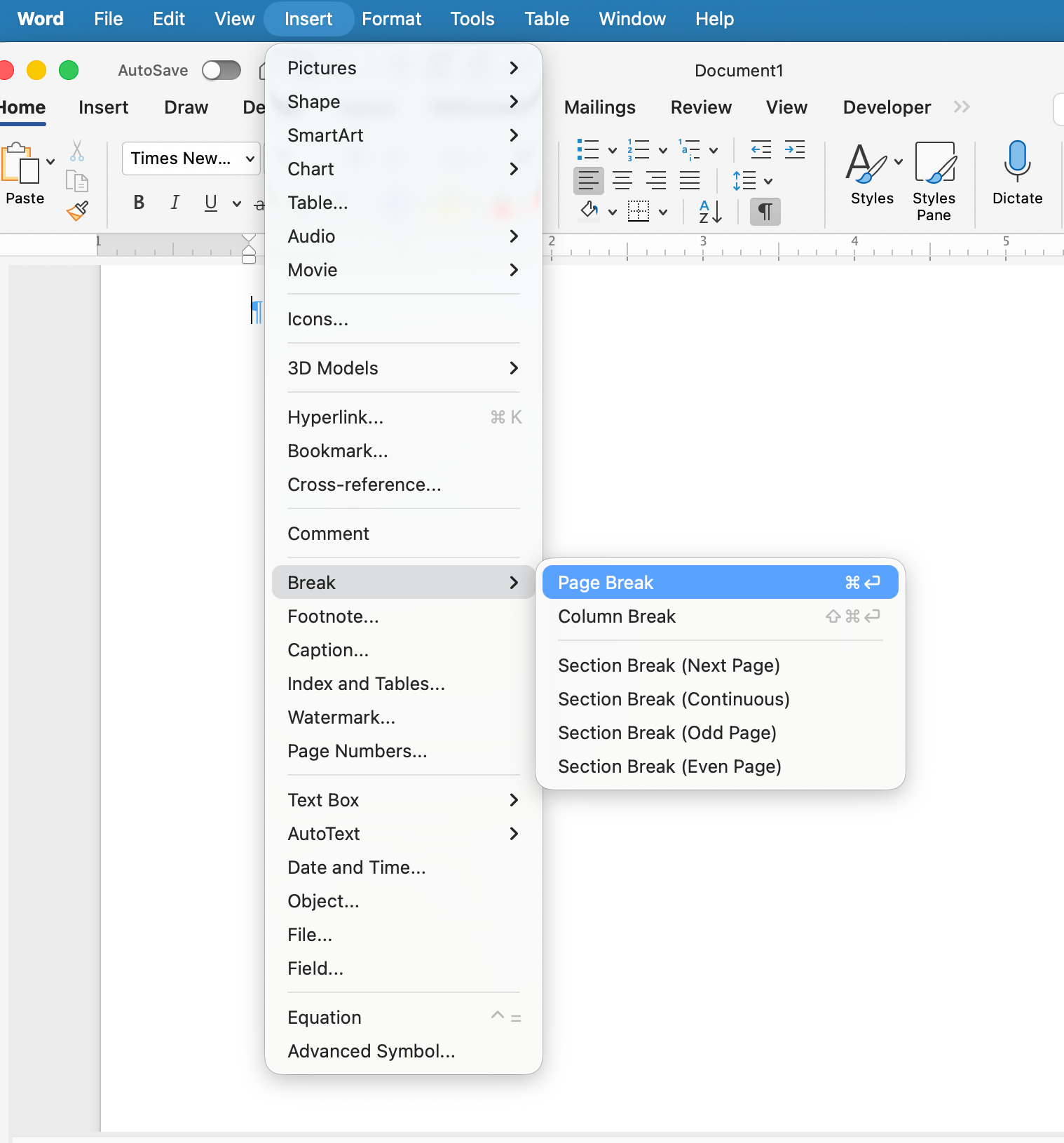The height and width of the screenshot is (1143, 1064).
Task: Click the Dictate microphone icon
Action: (1016, 161)
